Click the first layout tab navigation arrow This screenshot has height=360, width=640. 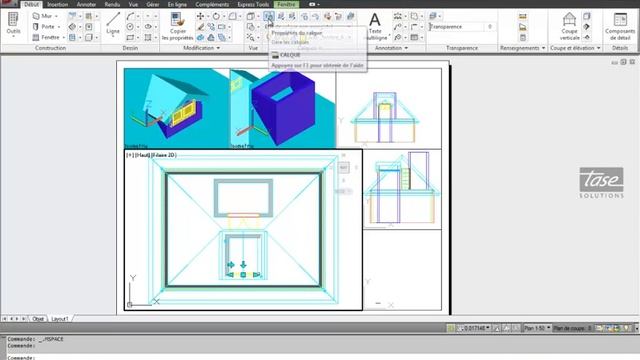coord(4,318)
